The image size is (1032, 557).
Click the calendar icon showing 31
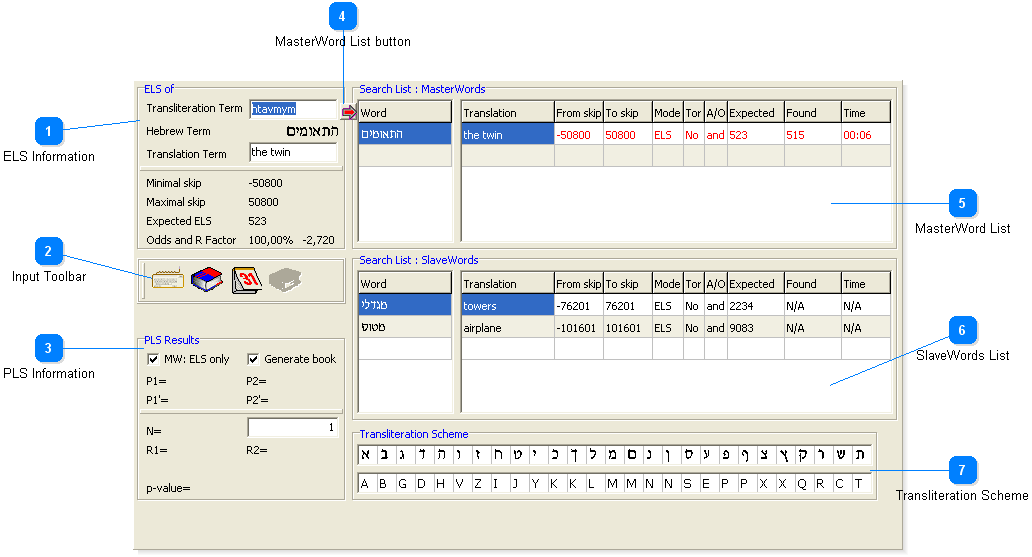tap(246, 280)
